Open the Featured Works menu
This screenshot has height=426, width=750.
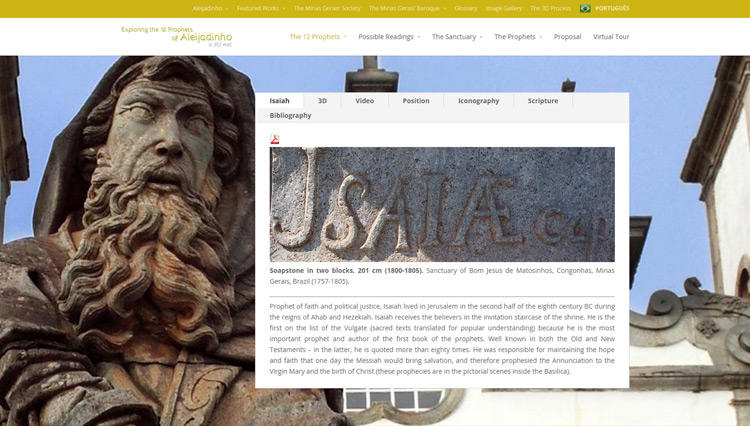tap(257, 9)
